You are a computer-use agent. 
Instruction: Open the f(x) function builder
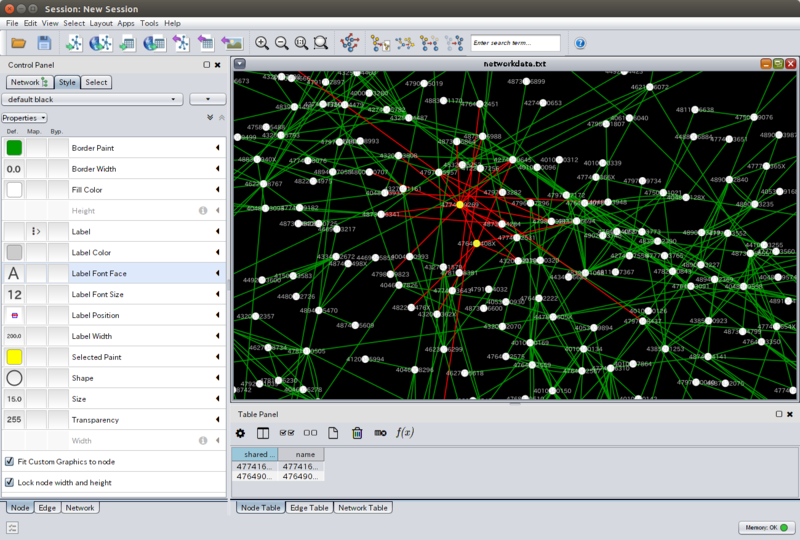405,433
